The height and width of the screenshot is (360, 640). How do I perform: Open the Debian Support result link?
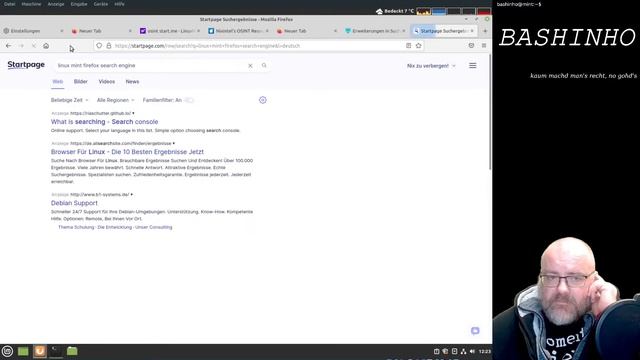coord(74,203)
